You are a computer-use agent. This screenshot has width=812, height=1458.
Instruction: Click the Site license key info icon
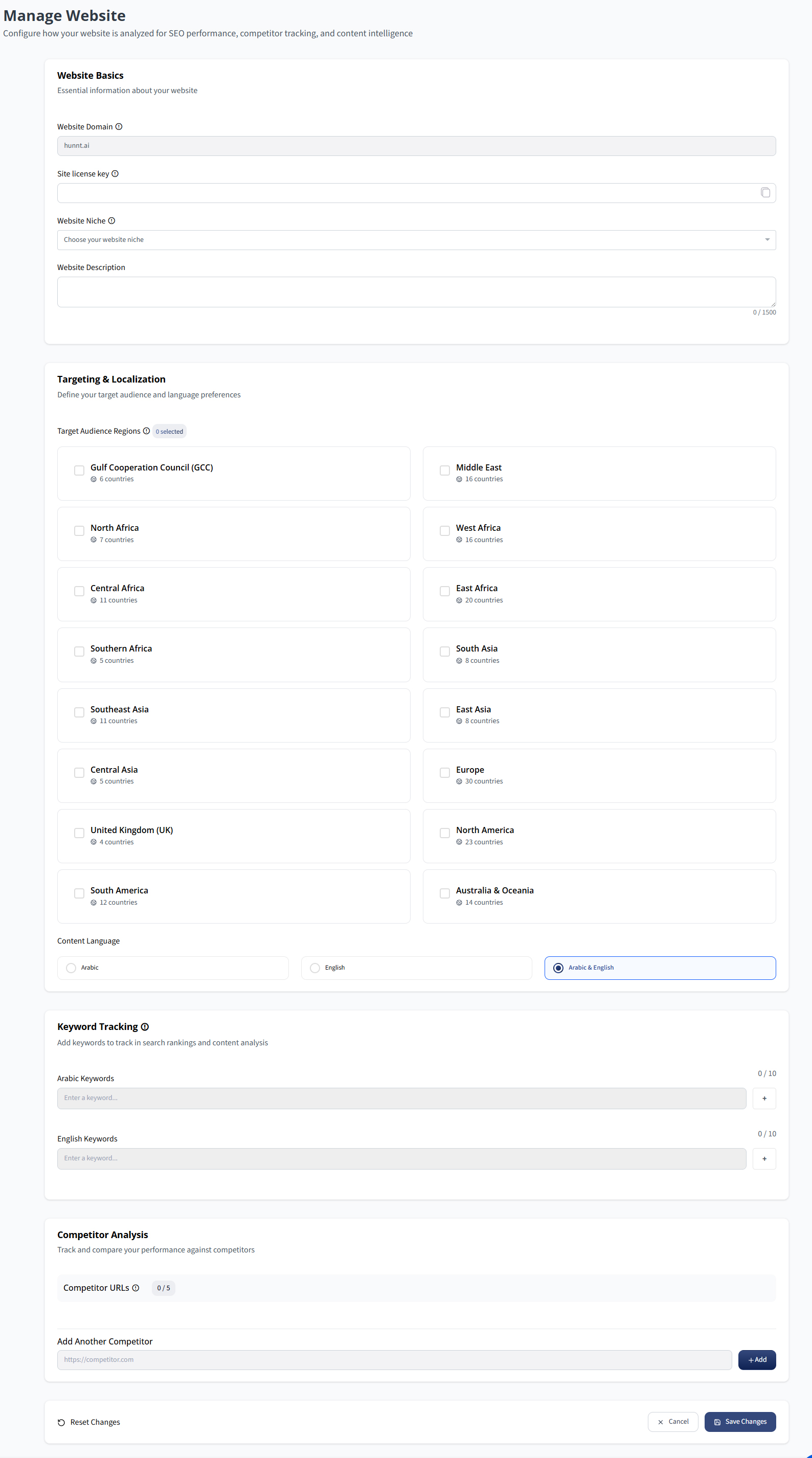tap(115, 174)
